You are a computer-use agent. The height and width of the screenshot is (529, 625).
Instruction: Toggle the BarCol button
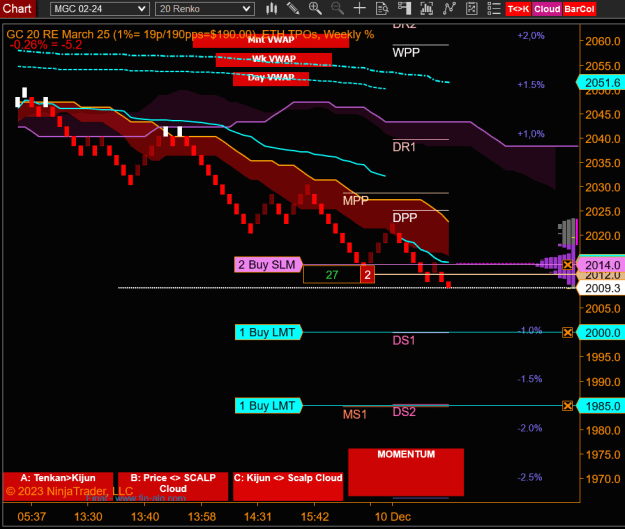(x=579, y=9)
